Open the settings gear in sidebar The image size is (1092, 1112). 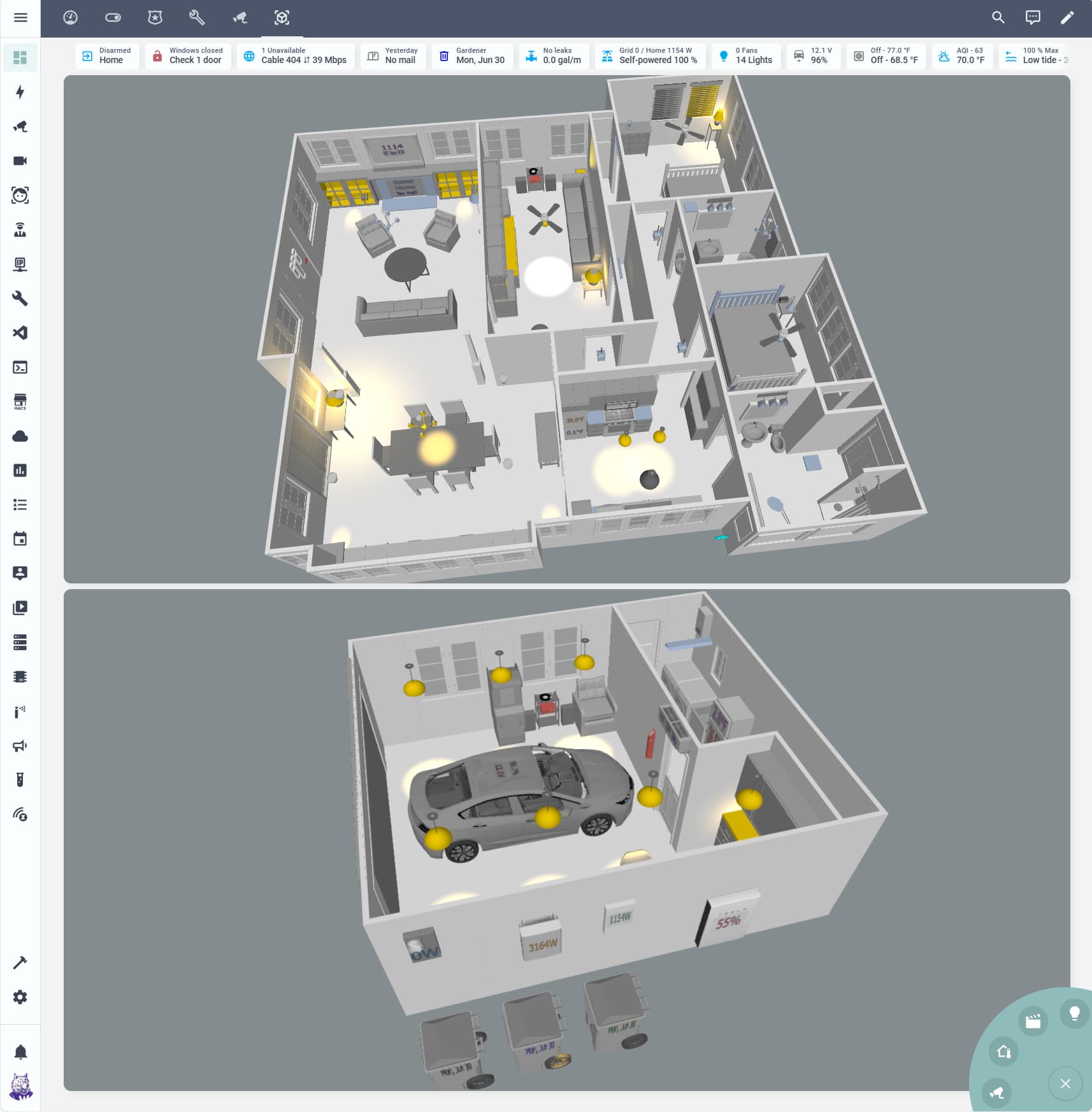pyautogui.click(x=20, y=997)
